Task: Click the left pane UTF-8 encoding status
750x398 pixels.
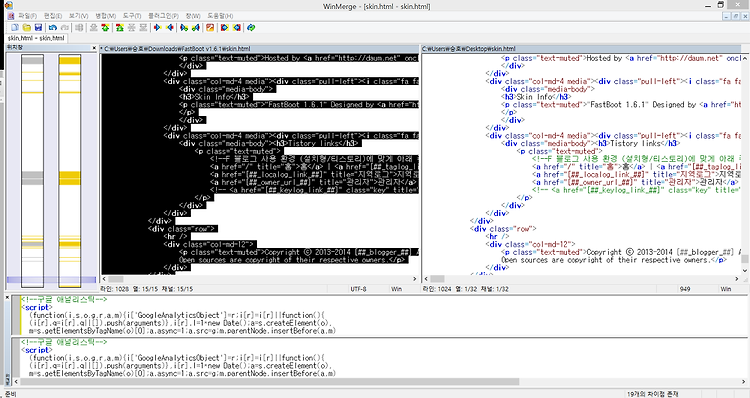Action: pyautogui.click(x=358, y=289)
